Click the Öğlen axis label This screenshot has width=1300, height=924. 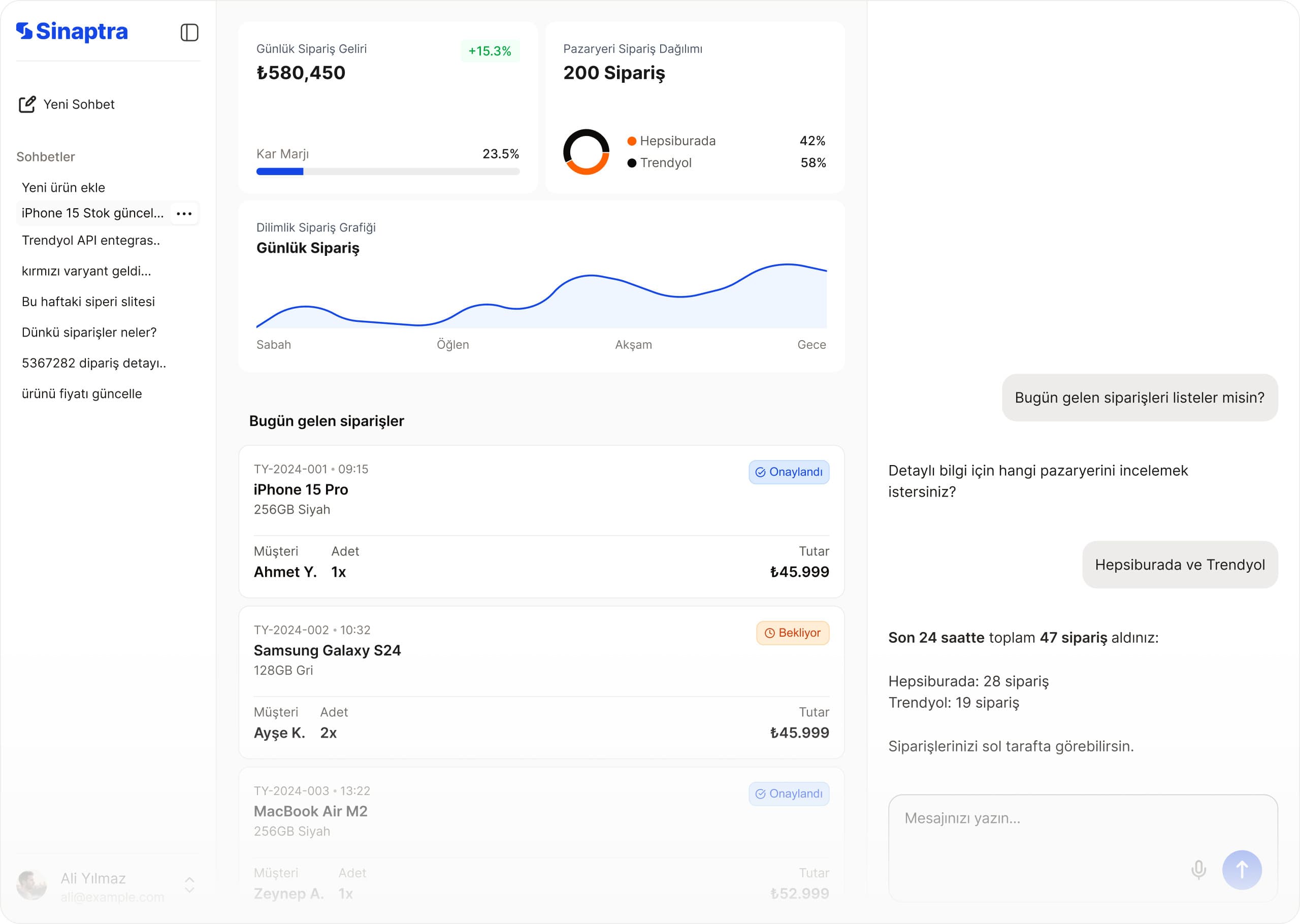(x=453, y=345)
